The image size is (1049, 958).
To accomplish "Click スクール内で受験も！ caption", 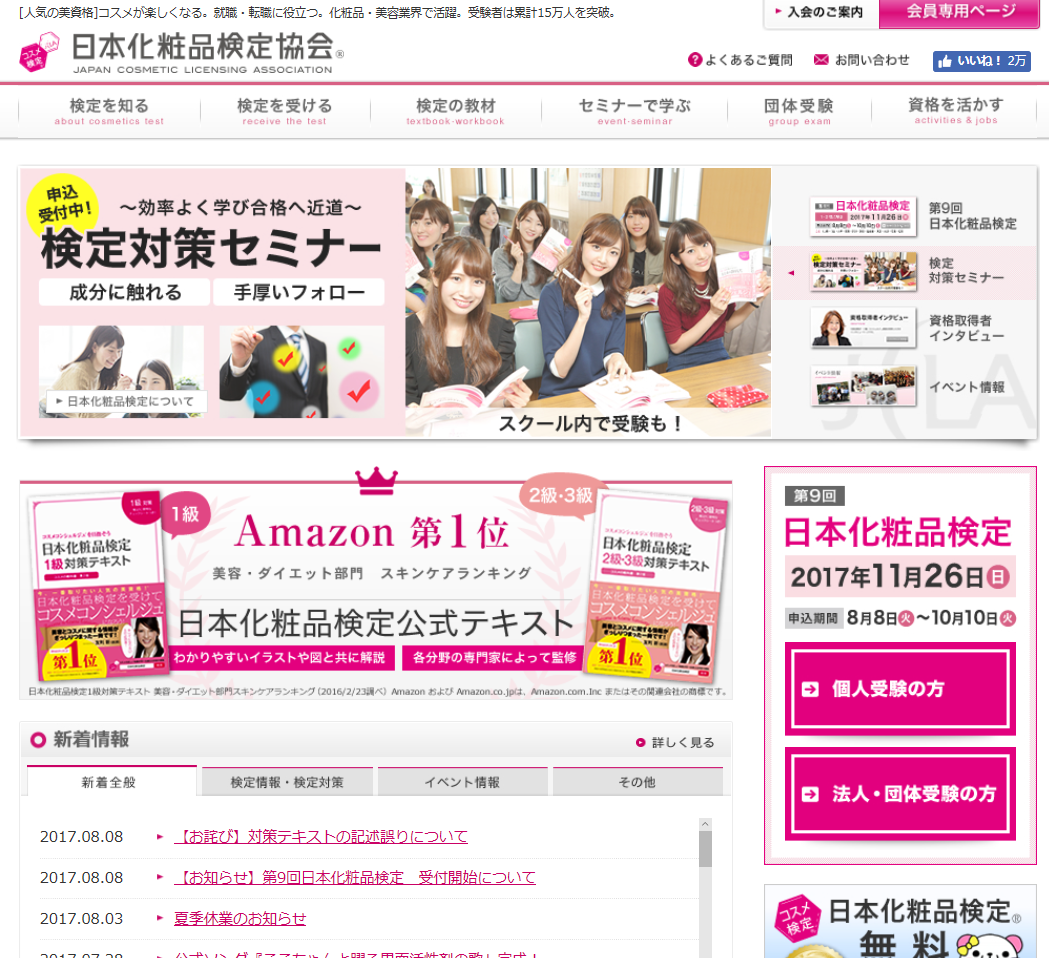I will [589, 423].
